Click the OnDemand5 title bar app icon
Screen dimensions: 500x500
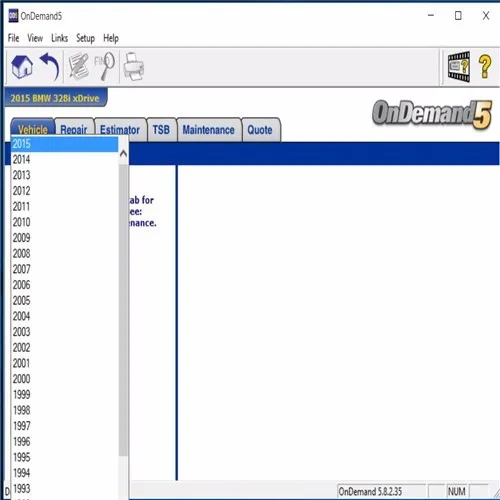pyautogui.click(x=13, y=16)
